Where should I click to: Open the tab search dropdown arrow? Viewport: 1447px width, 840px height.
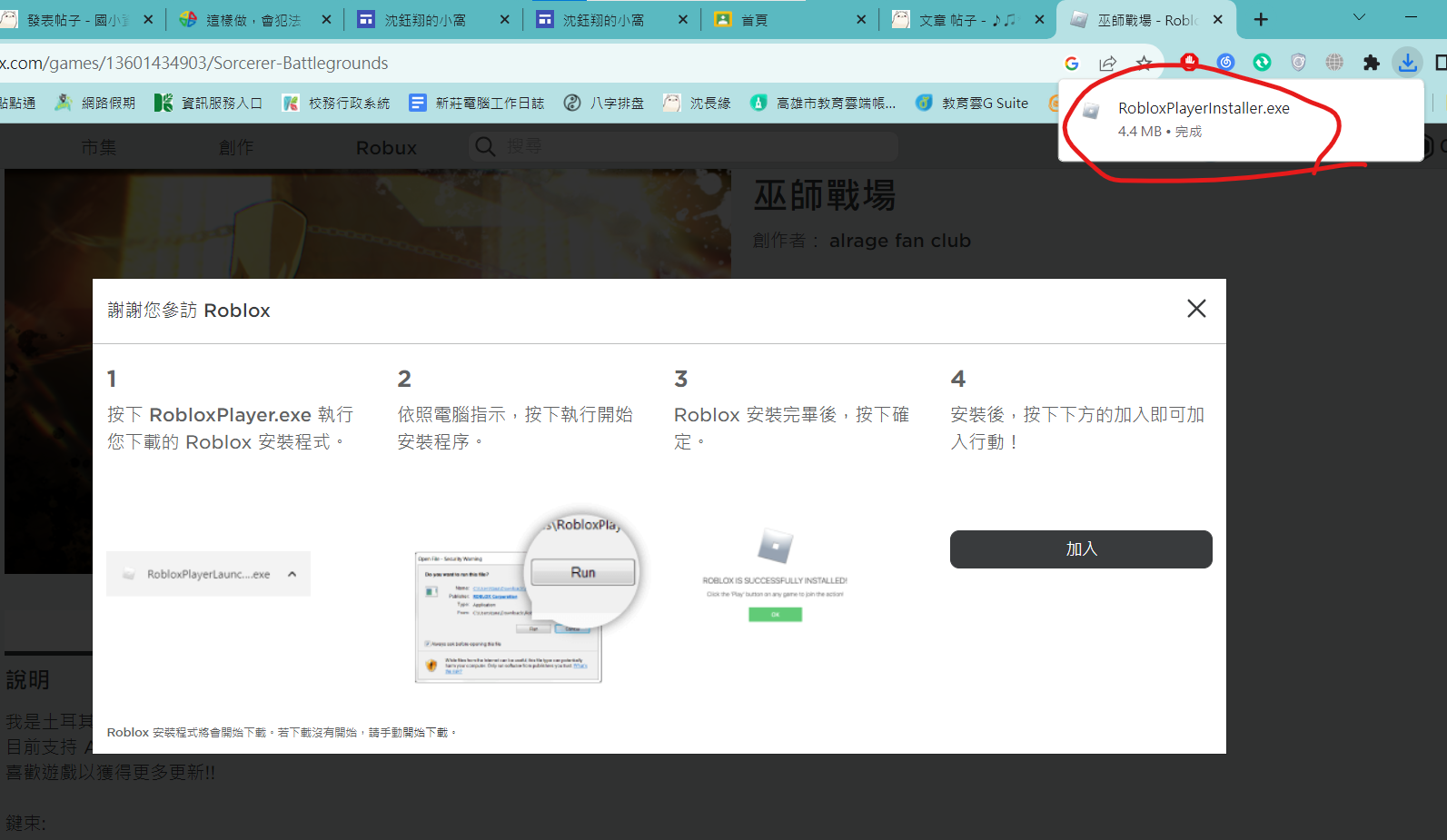point(1359,18)
